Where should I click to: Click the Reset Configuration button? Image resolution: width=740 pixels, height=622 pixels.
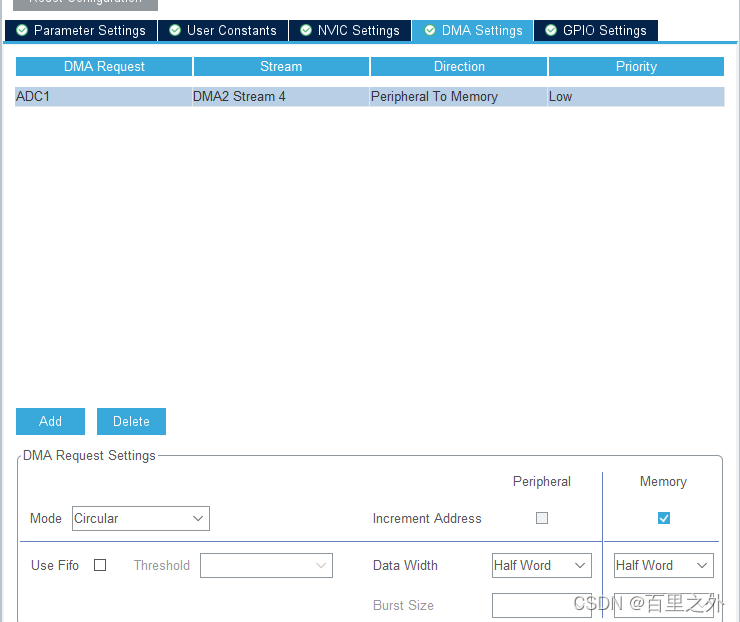[85, 4]
